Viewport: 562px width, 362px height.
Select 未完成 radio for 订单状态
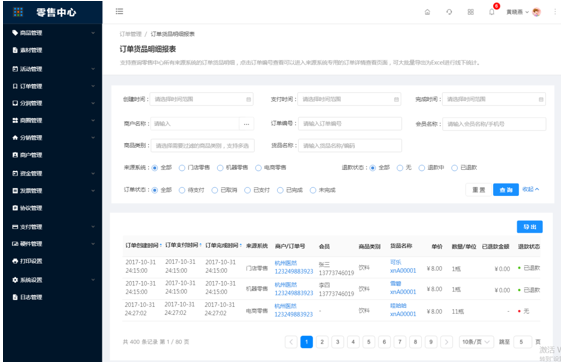(313, 190)
